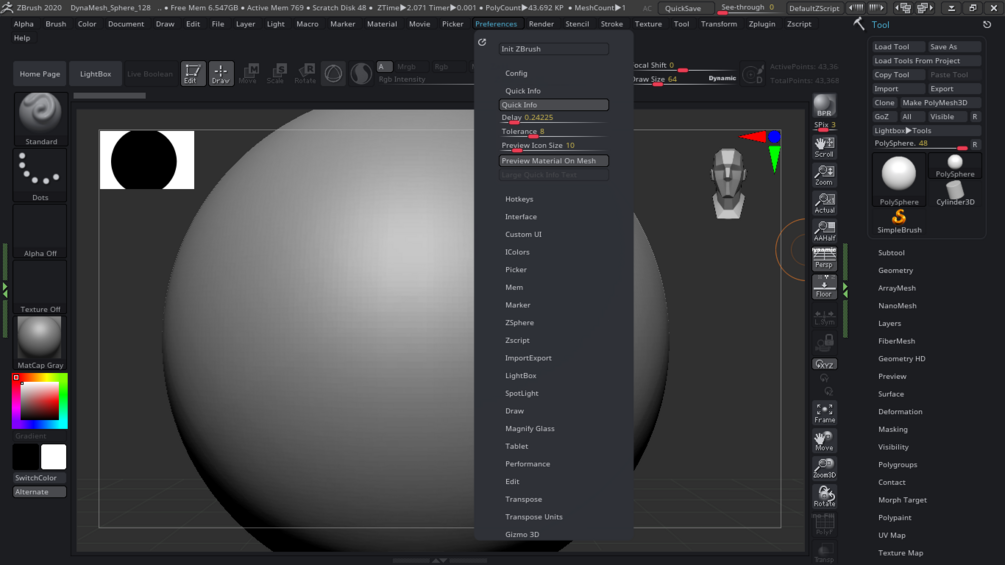Select the Move transform icon

coord(249,74)
